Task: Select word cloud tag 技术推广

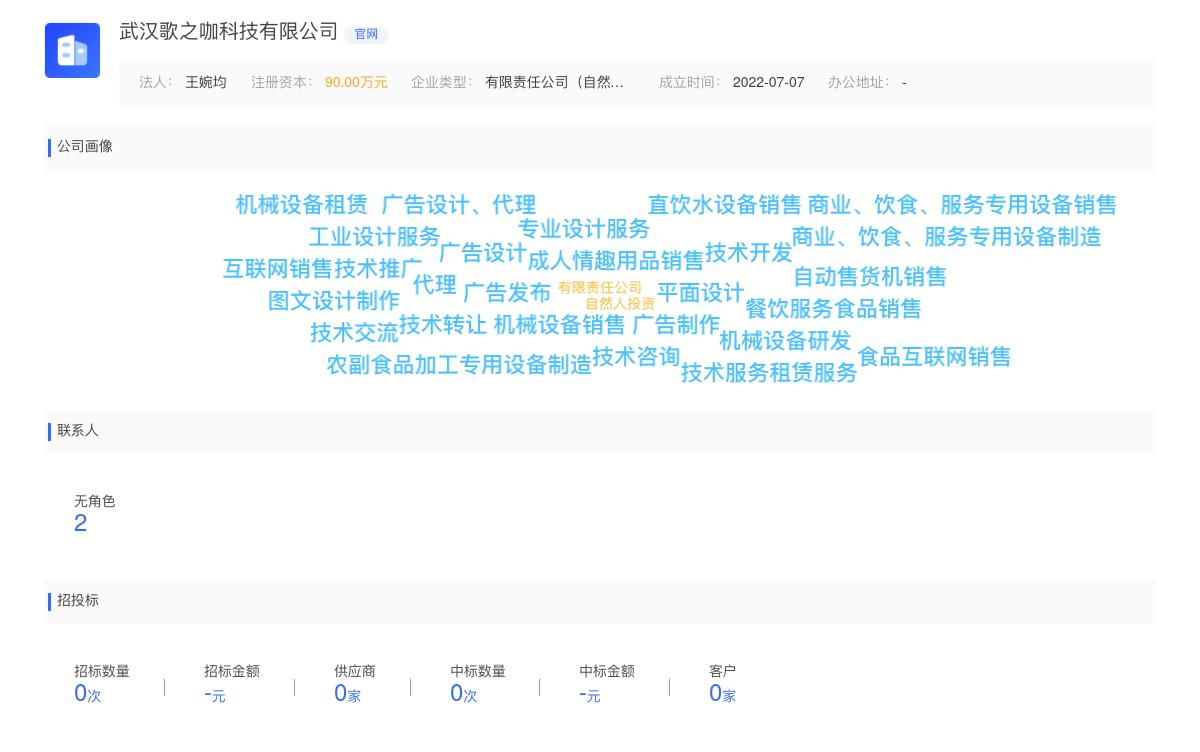Action: 378,269
